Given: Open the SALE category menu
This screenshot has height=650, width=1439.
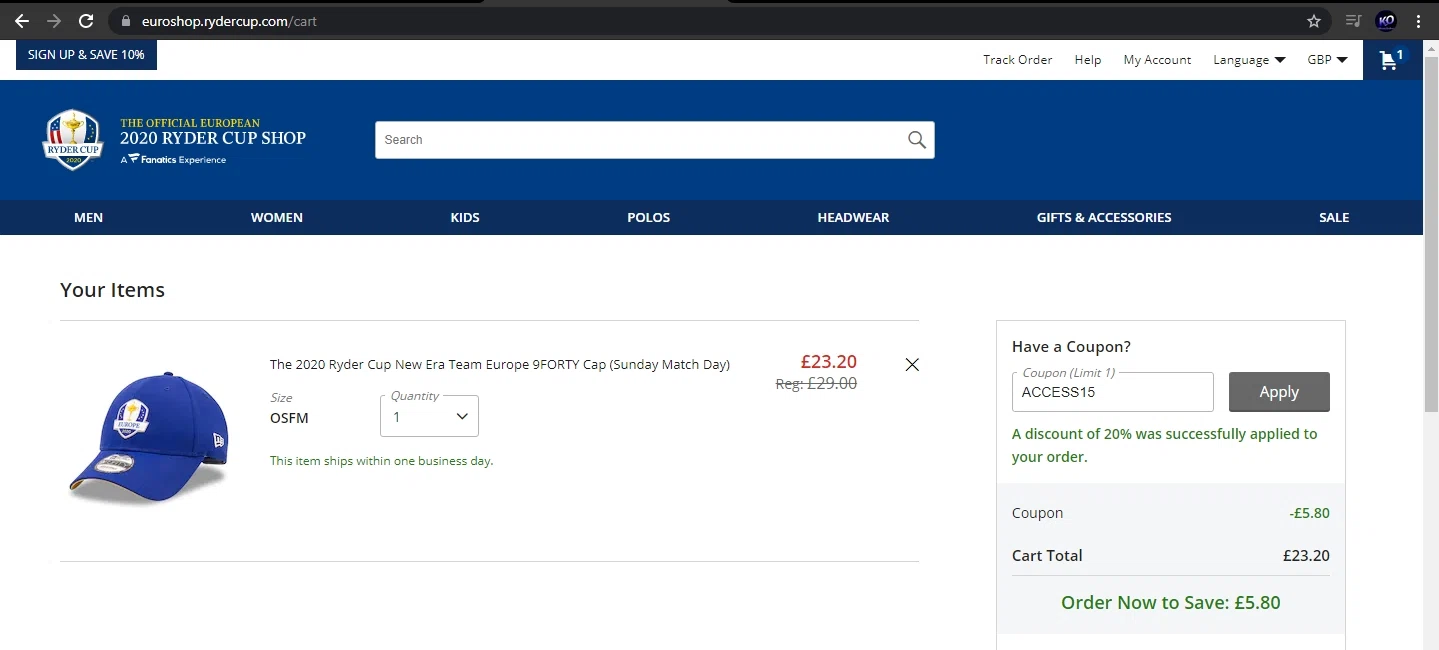Looking at the screenshot, I should [1334, 217].
